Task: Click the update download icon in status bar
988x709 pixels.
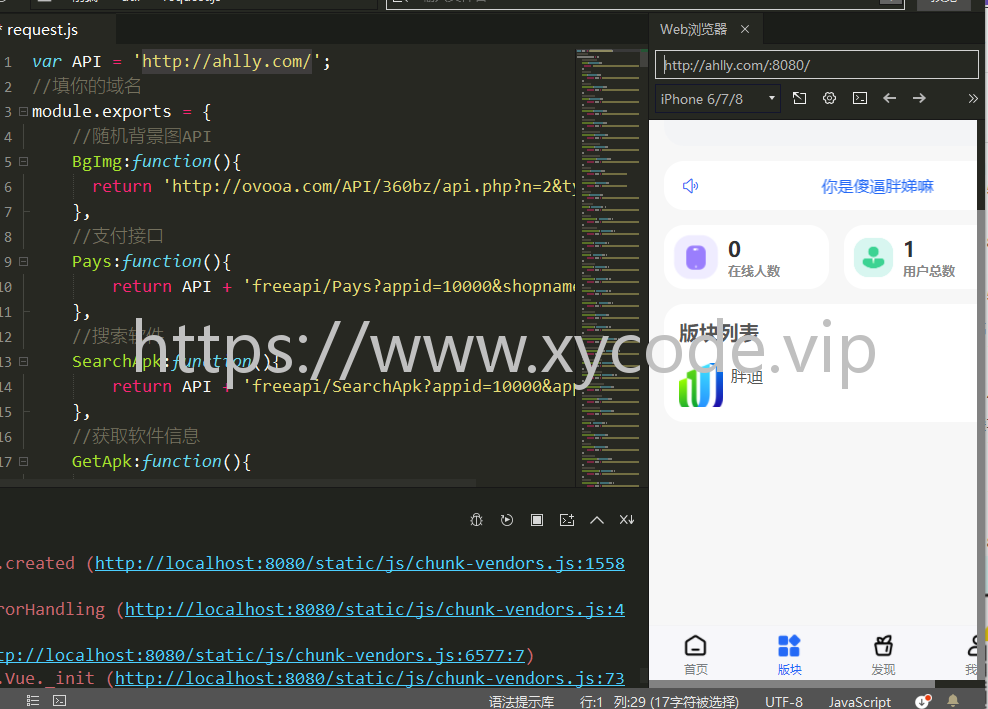Action: [x=923, y=701]
